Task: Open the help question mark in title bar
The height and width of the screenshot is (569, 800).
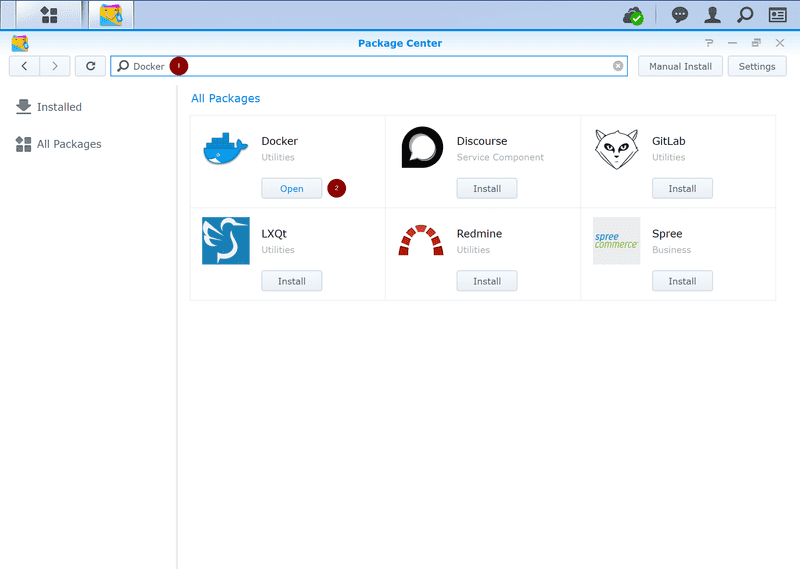Action: (x=709, y=43)
